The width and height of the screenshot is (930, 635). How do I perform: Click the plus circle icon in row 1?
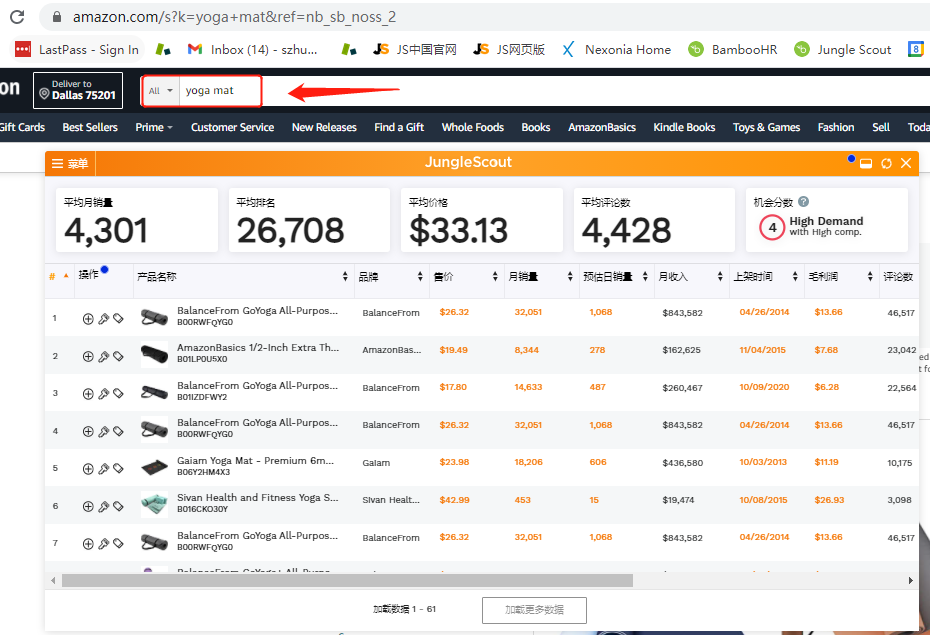[88, 319]
